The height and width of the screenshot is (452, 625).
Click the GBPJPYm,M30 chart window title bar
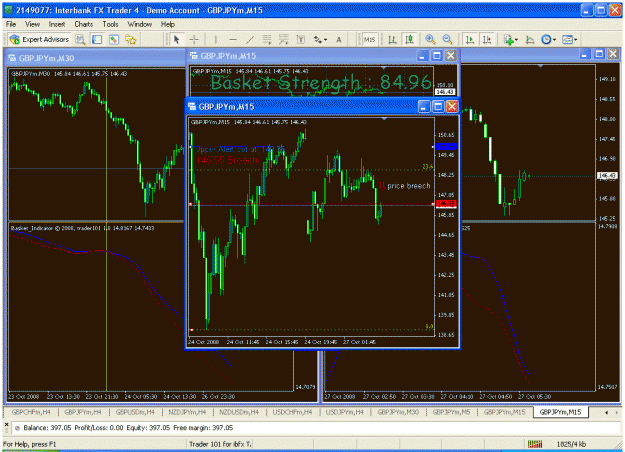tap(96, 58)
